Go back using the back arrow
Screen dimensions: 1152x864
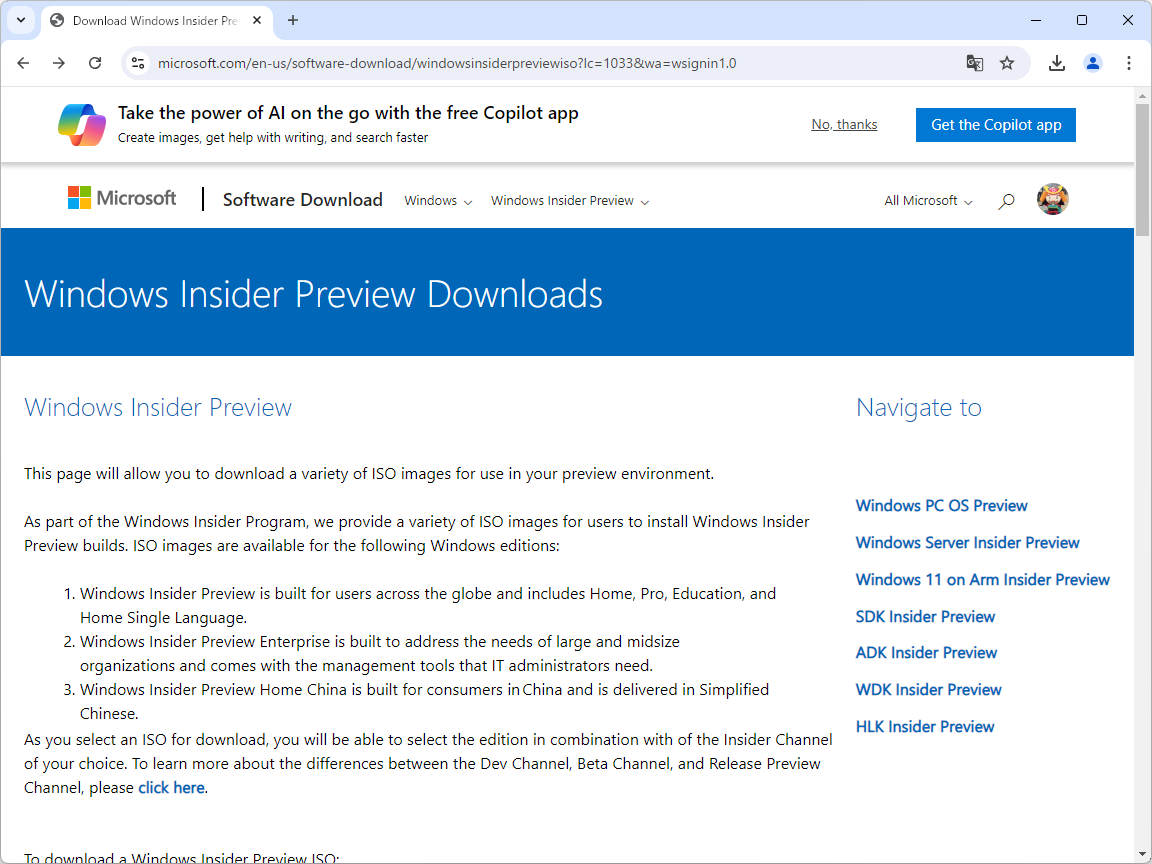coord(23,62)
